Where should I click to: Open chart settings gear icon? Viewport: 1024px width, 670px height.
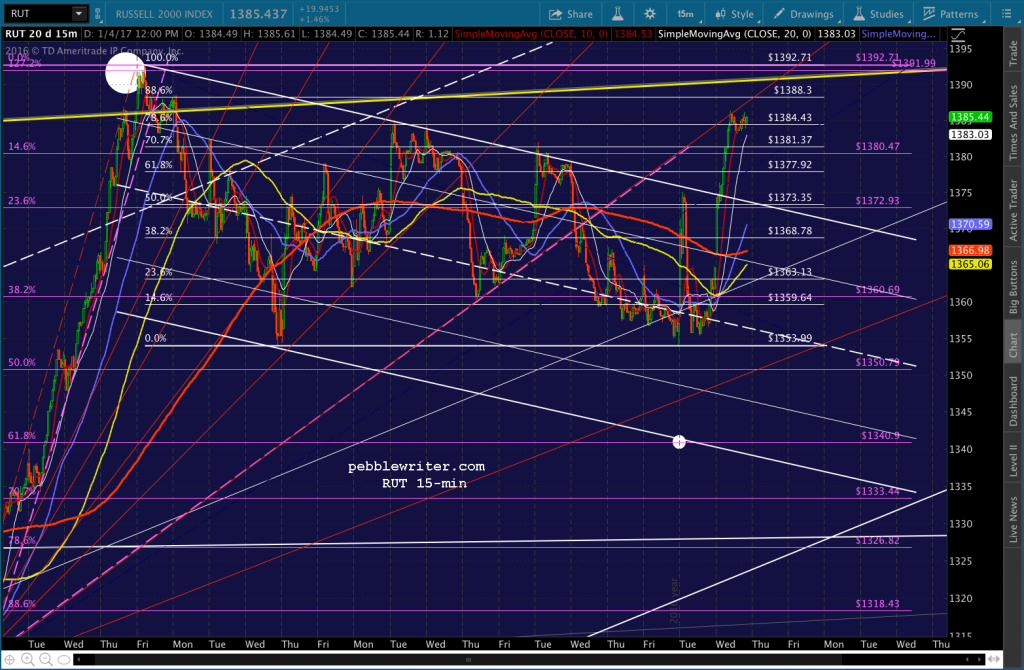[650, 14]
